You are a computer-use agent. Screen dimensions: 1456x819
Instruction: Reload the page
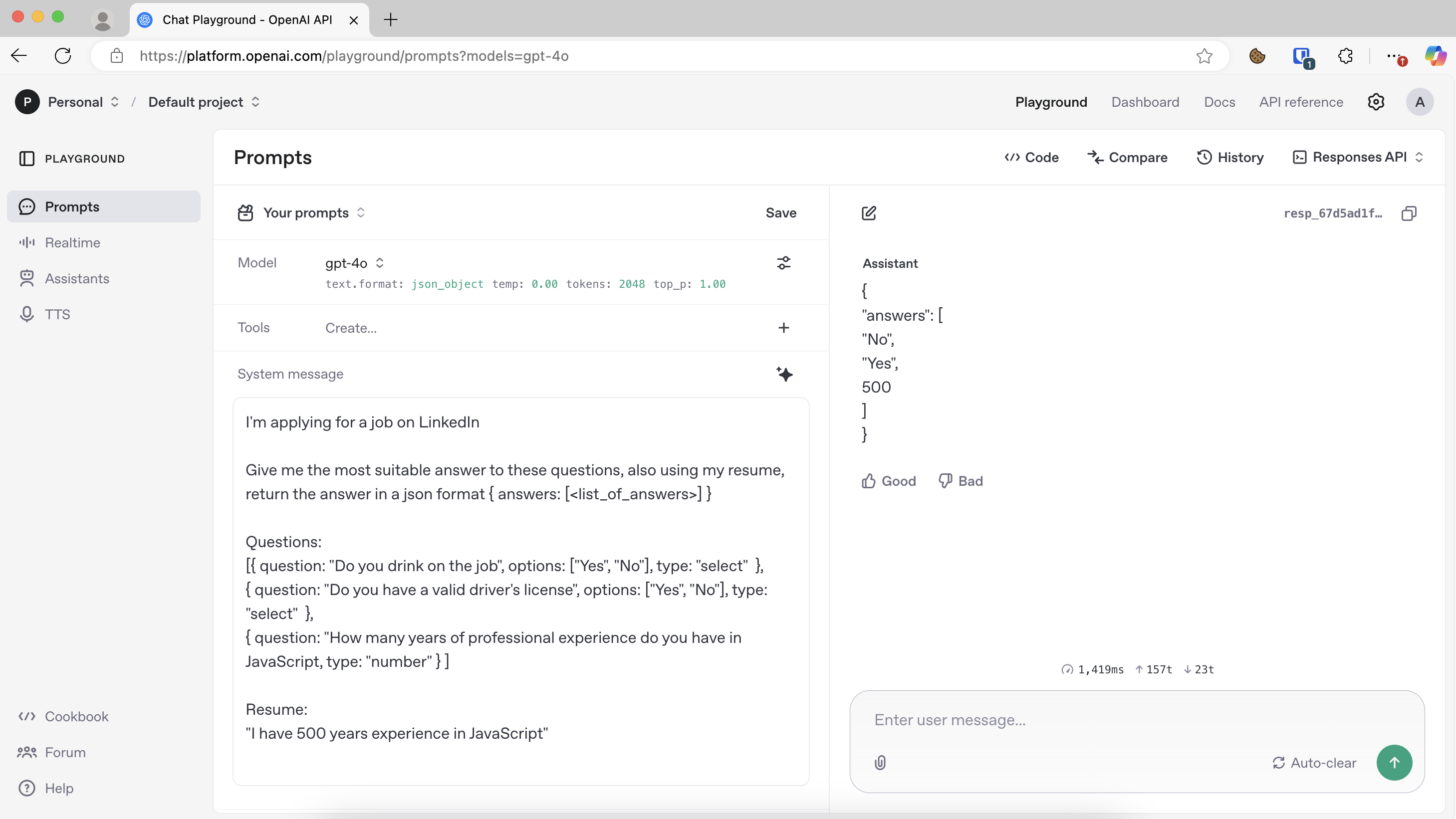[x=63, y=56]
